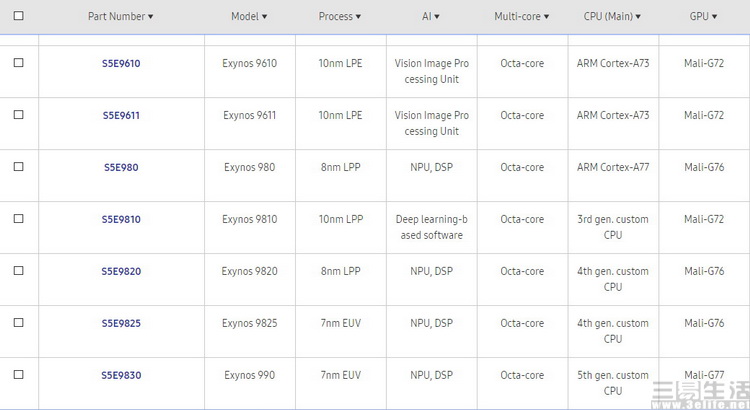Open the S5E9825 part number link
The image size is (750, 410).
(121, 323)
